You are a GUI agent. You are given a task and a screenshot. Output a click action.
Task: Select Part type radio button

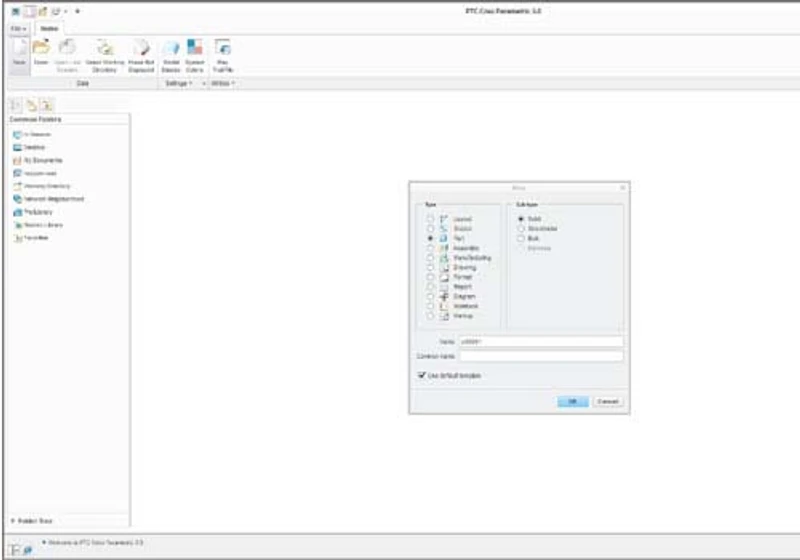coord(430,238)
